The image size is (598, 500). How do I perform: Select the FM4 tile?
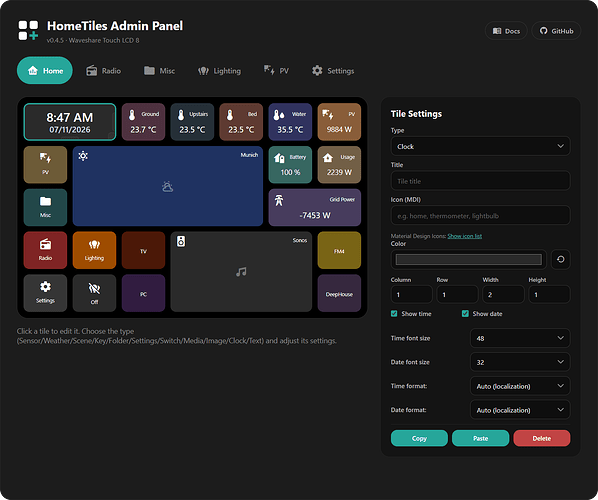click(339, 250)
